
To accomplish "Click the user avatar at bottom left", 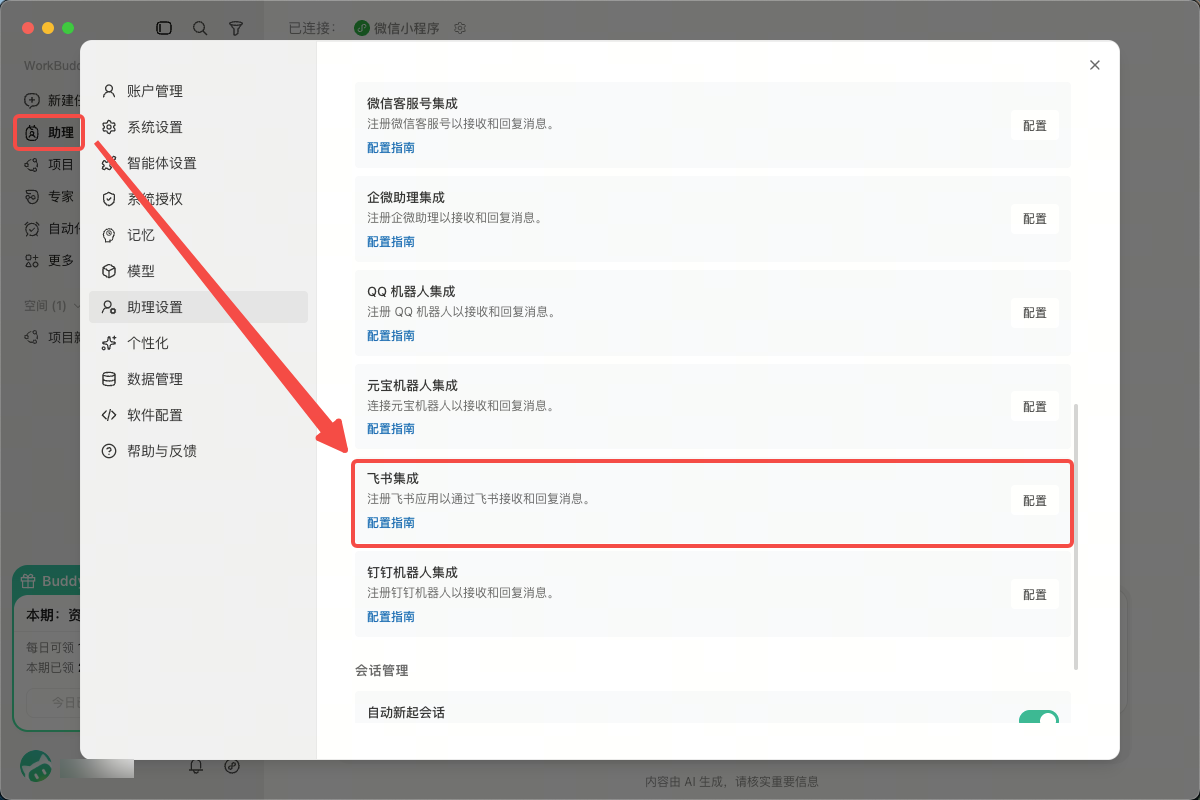I will click(x=37, y=767).
